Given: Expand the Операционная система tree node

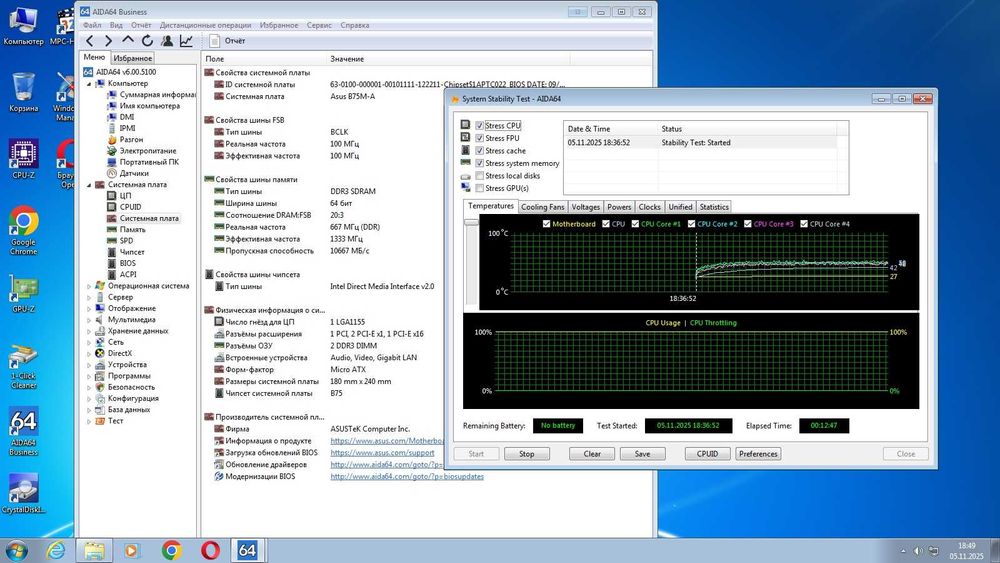Looking at the screenshot, I should [x=89, y=286].
